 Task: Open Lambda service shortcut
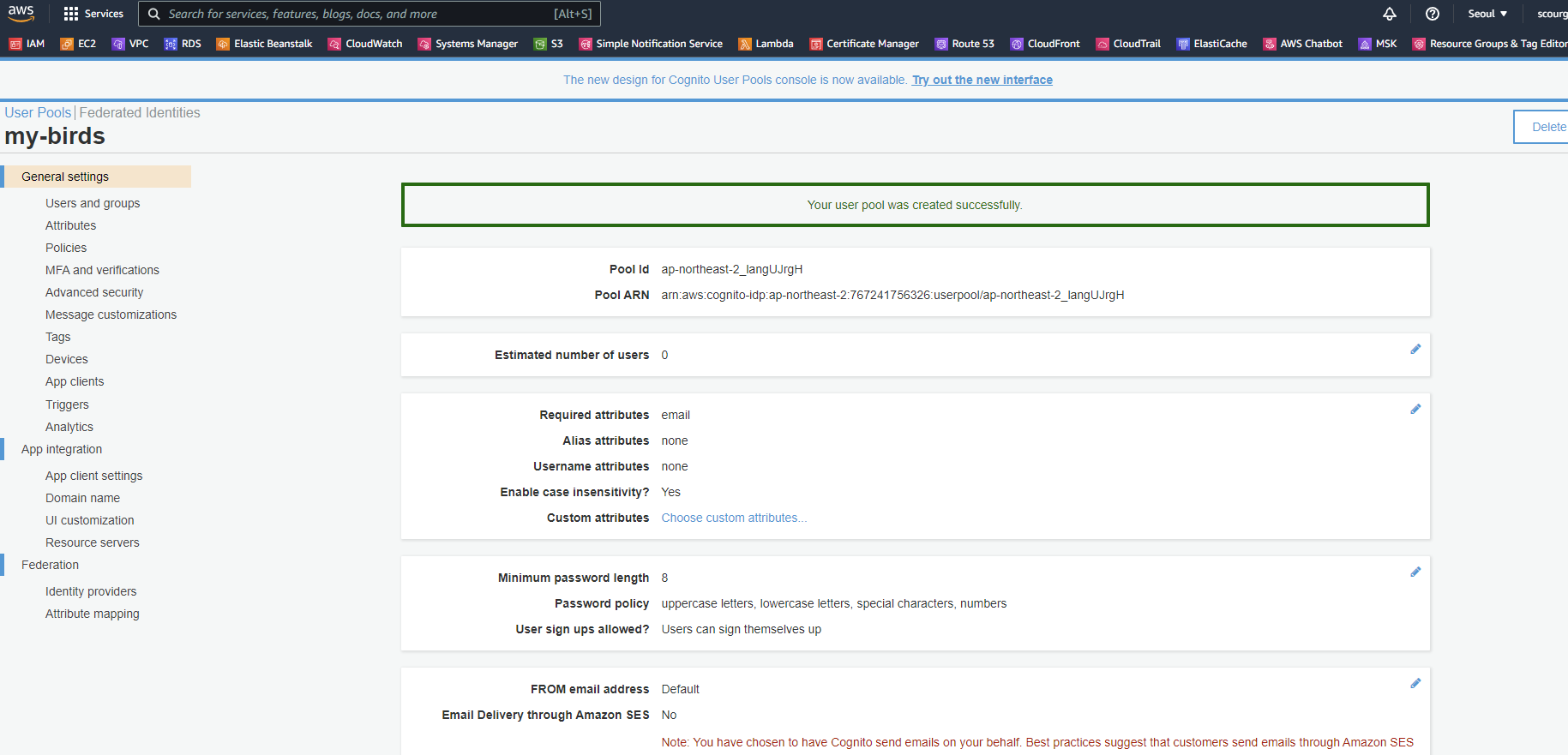point(766,44)
